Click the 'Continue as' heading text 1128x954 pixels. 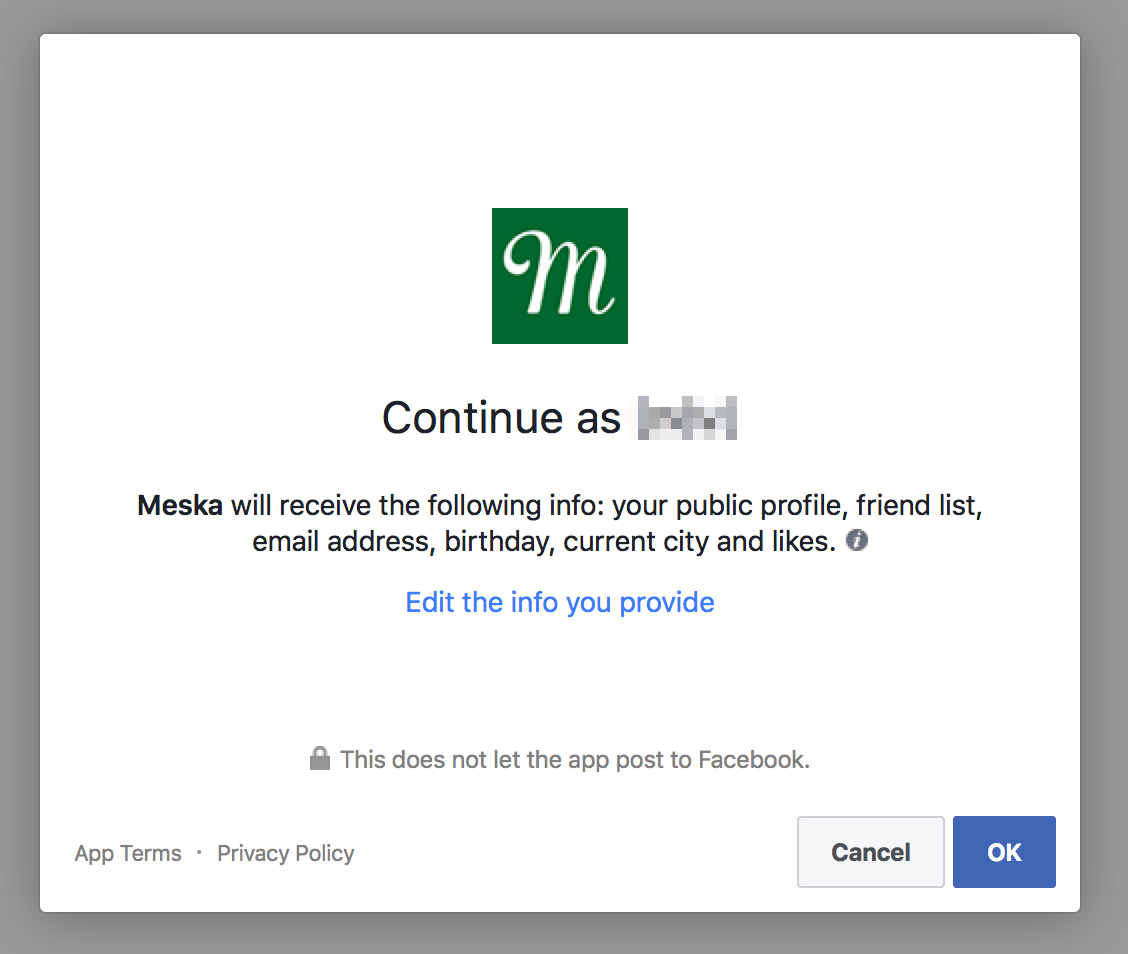point(501,418)
